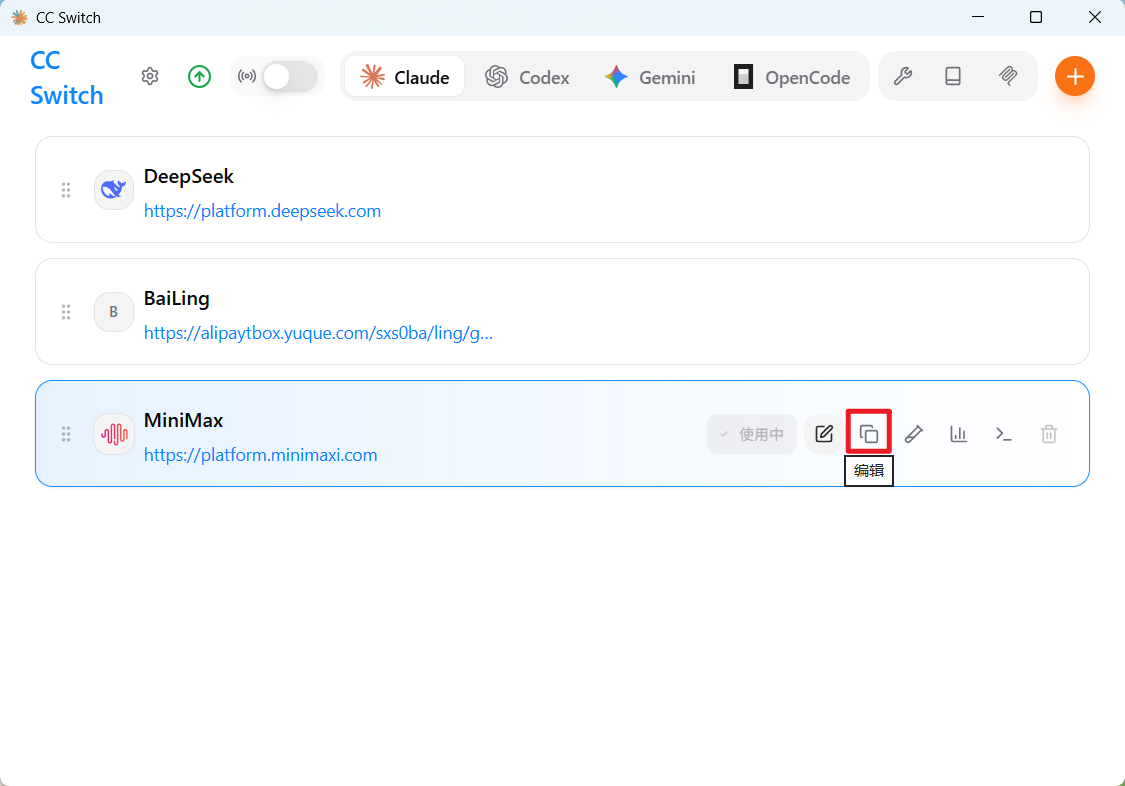
Task: Switch to the Codex tab
Action: 527,76
